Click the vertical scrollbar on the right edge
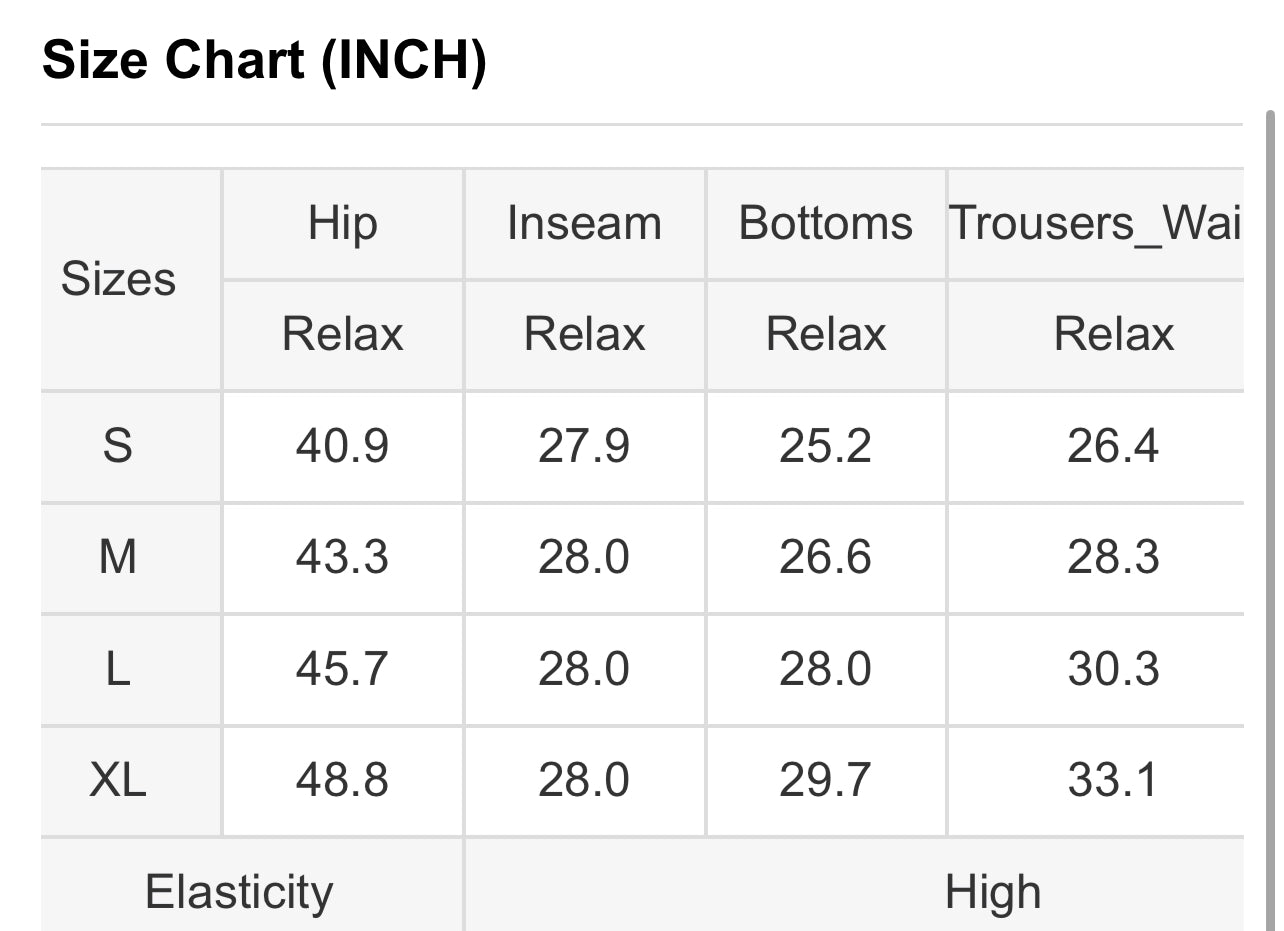 point(1271,500)
